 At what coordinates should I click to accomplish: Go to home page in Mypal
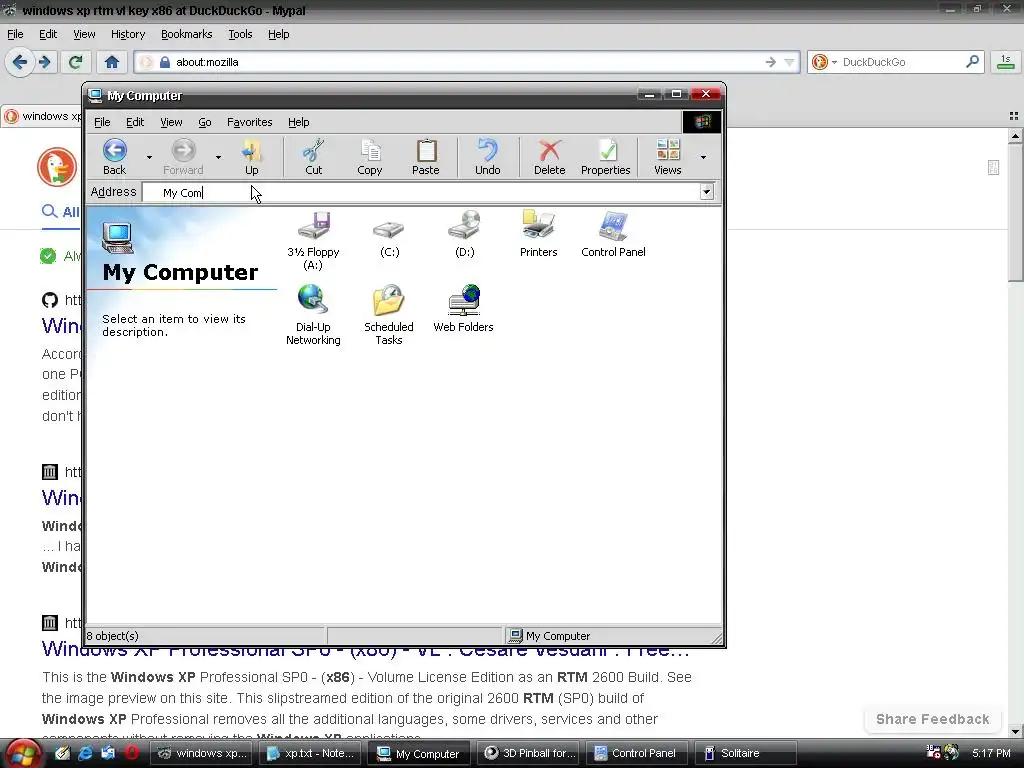(112, 62)
